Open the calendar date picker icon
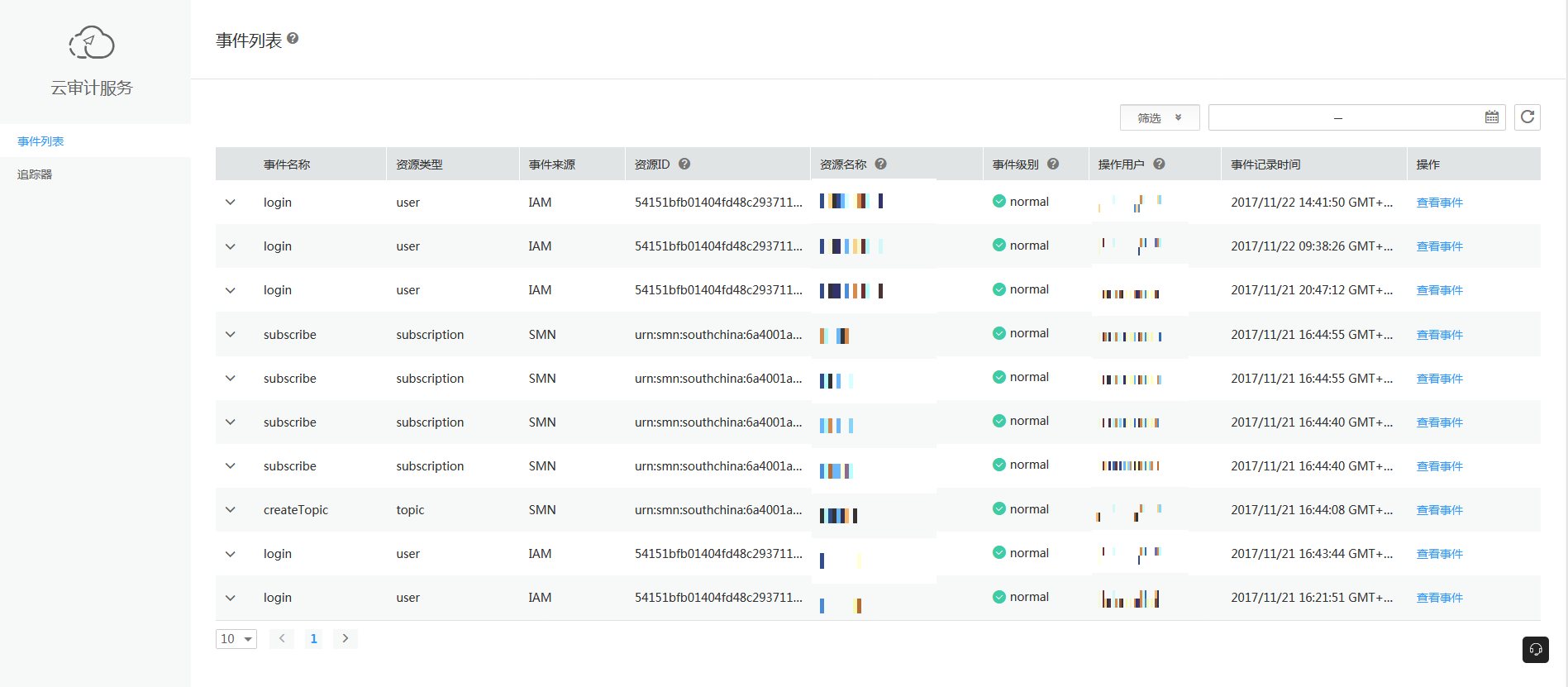Viewport: 1568px width, 687px height. [1492, 117]
